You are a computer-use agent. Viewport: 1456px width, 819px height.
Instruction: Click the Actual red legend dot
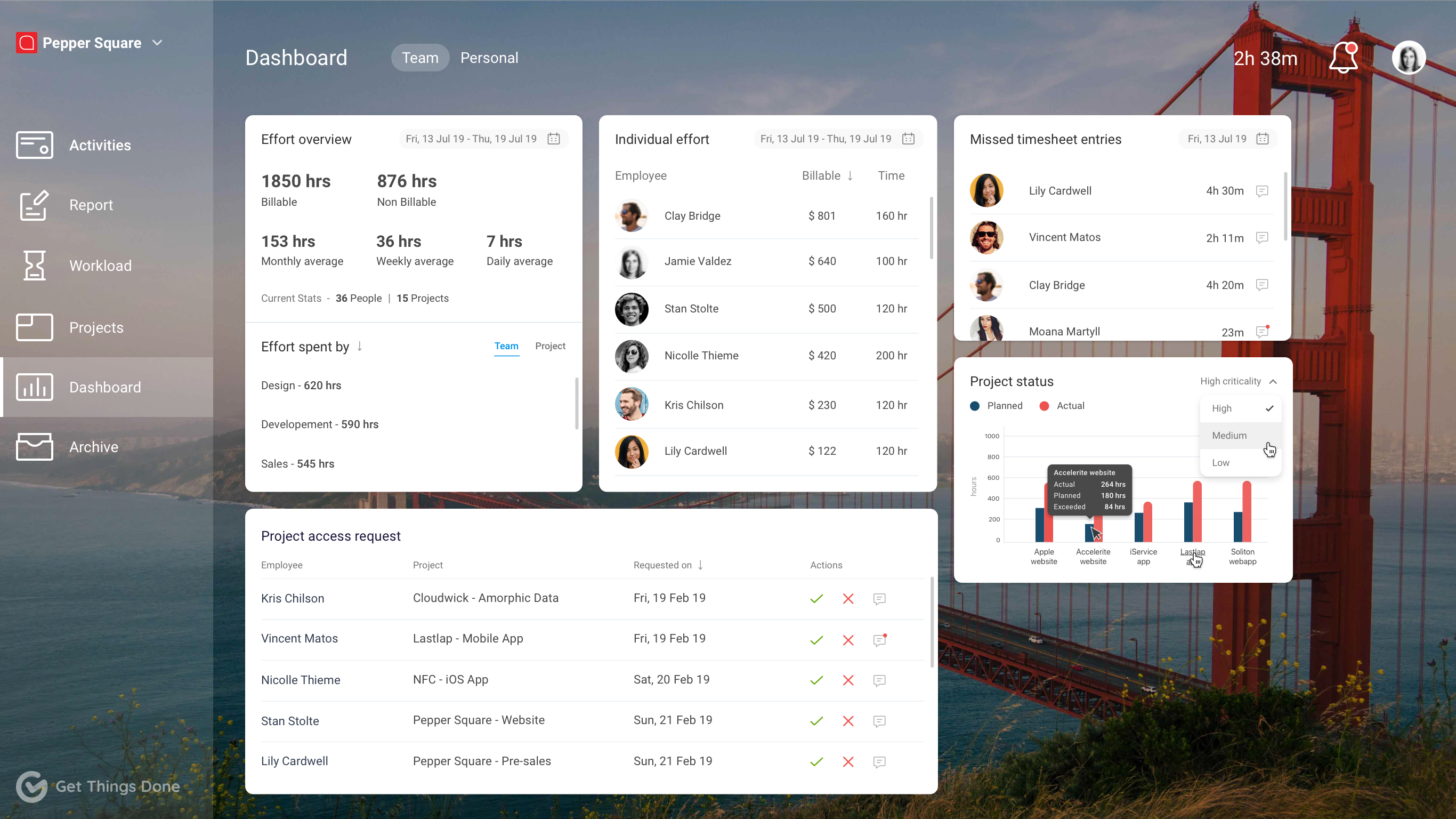coord(1044,406)
